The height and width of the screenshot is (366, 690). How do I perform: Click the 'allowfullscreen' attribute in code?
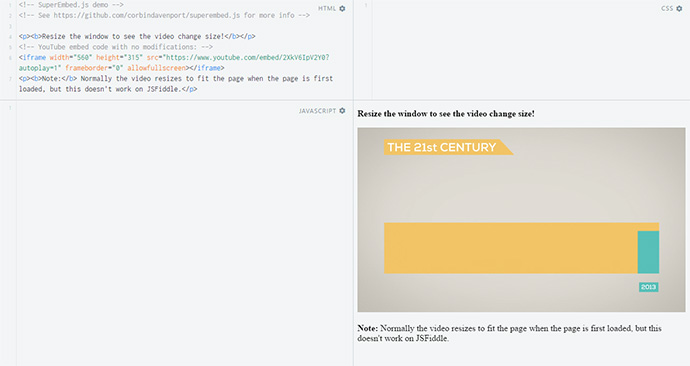[157, 68]
